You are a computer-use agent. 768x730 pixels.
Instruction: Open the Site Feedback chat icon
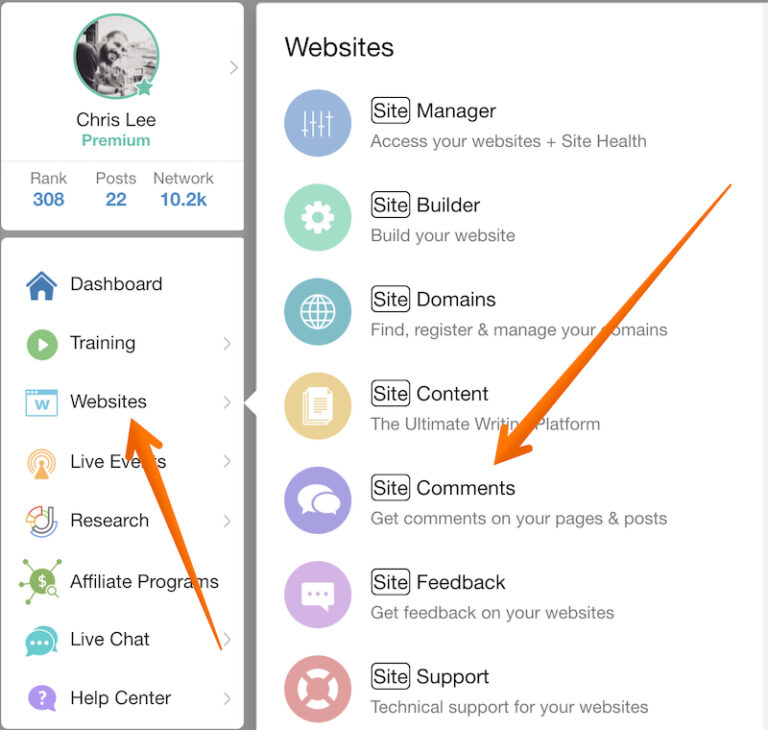pyautogui.click(x=317, y=594)
